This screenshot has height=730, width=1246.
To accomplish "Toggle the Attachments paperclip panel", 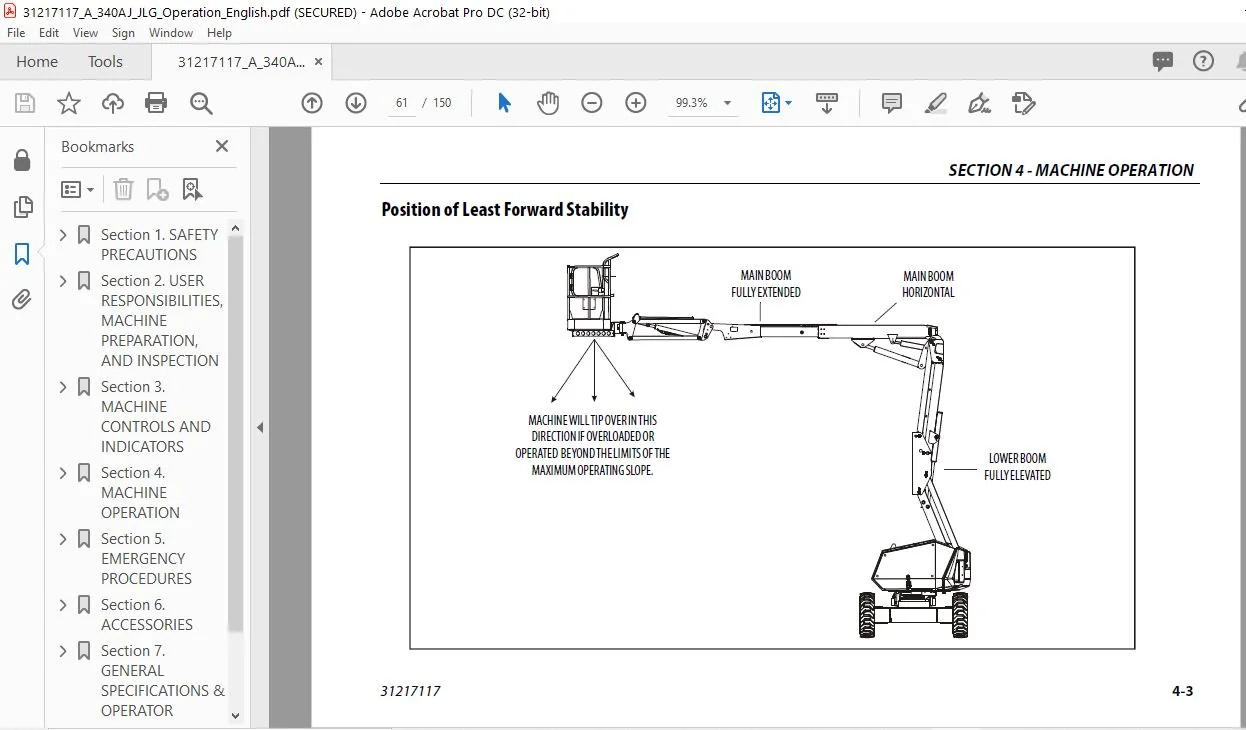I will point(22,299).
